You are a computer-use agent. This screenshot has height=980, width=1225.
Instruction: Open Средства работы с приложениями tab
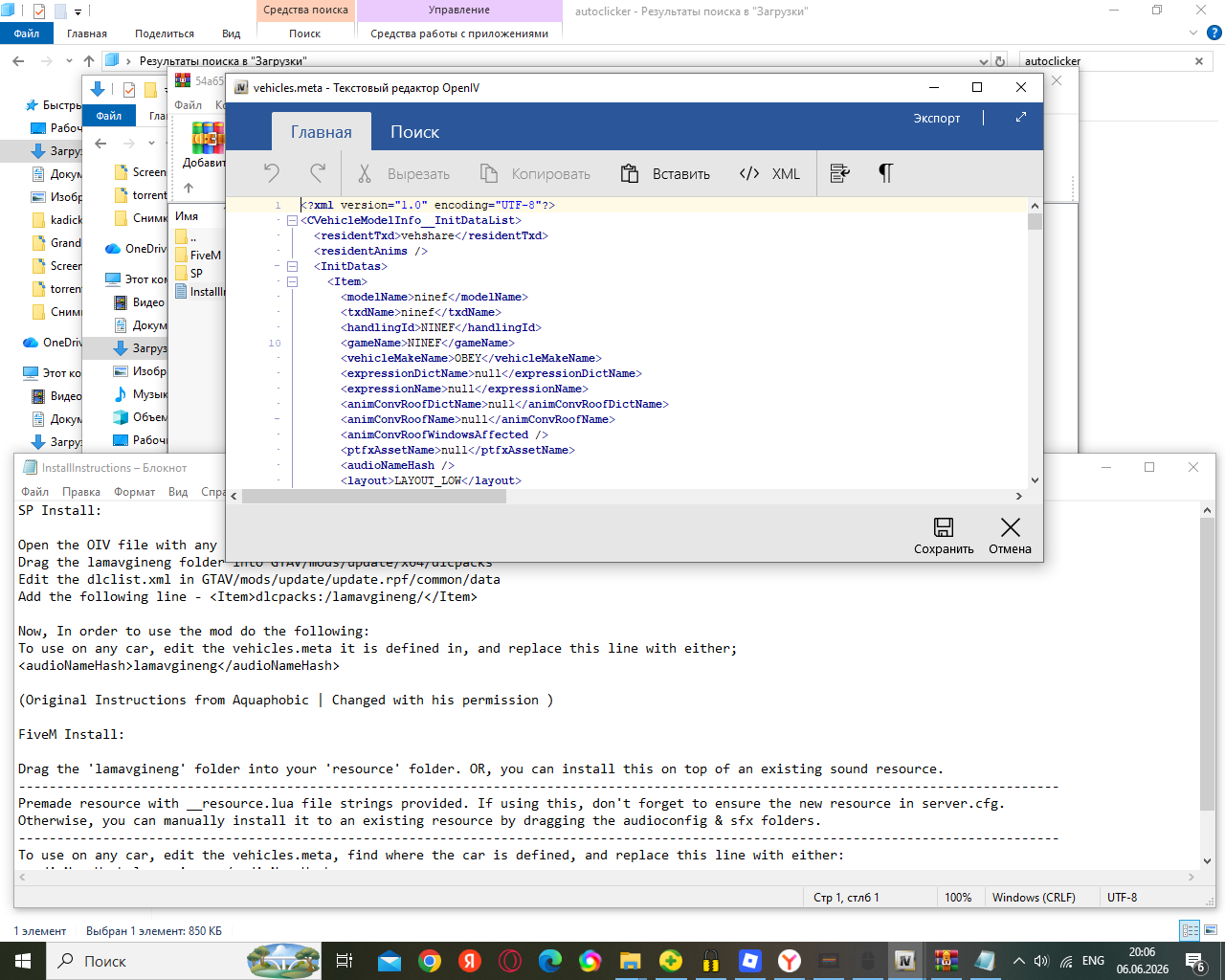459,33
